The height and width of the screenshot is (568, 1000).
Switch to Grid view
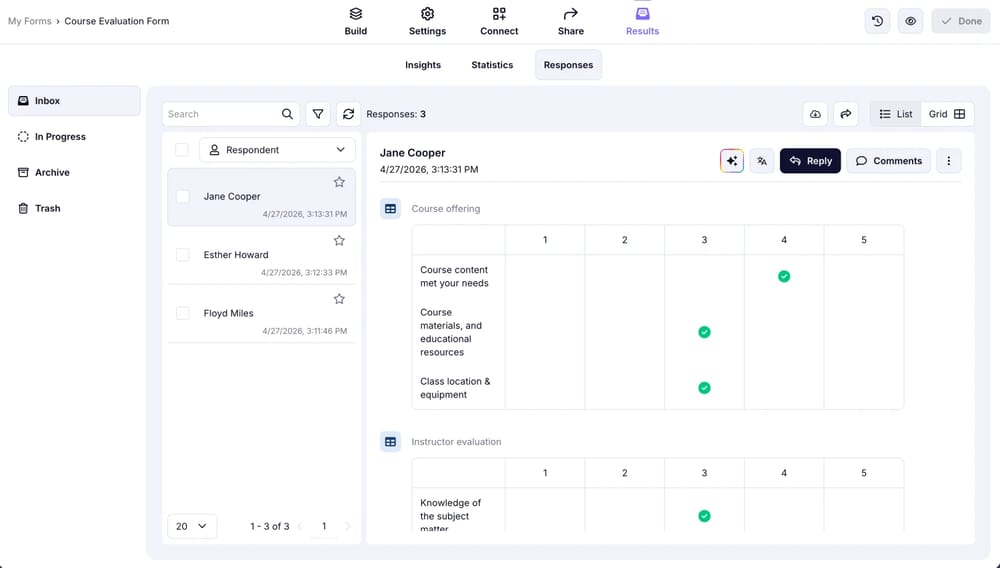click(x=947, y=114)
